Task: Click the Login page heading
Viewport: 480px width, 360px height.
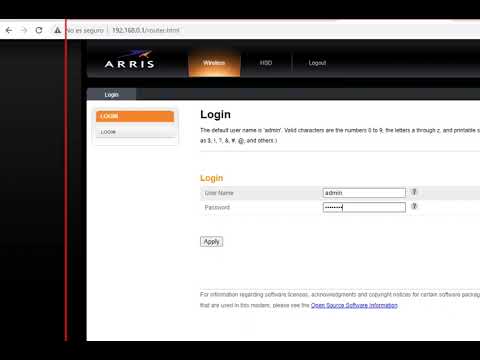Action: pos(215,115)
